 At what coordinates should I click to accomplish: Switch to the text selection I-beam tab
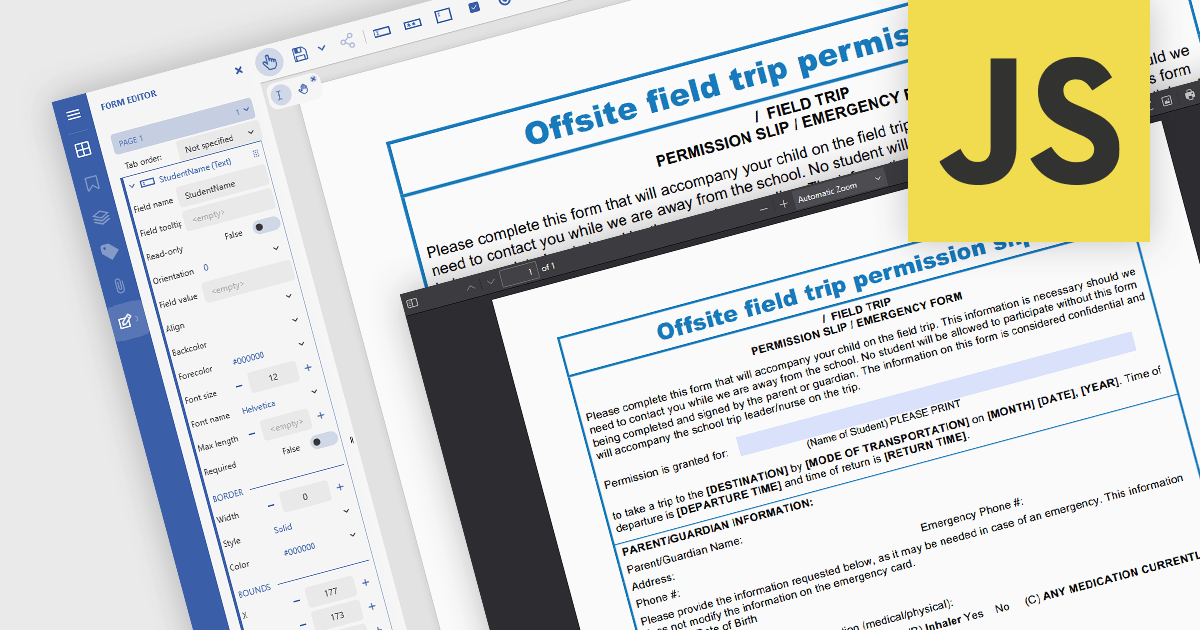point(280,93)
